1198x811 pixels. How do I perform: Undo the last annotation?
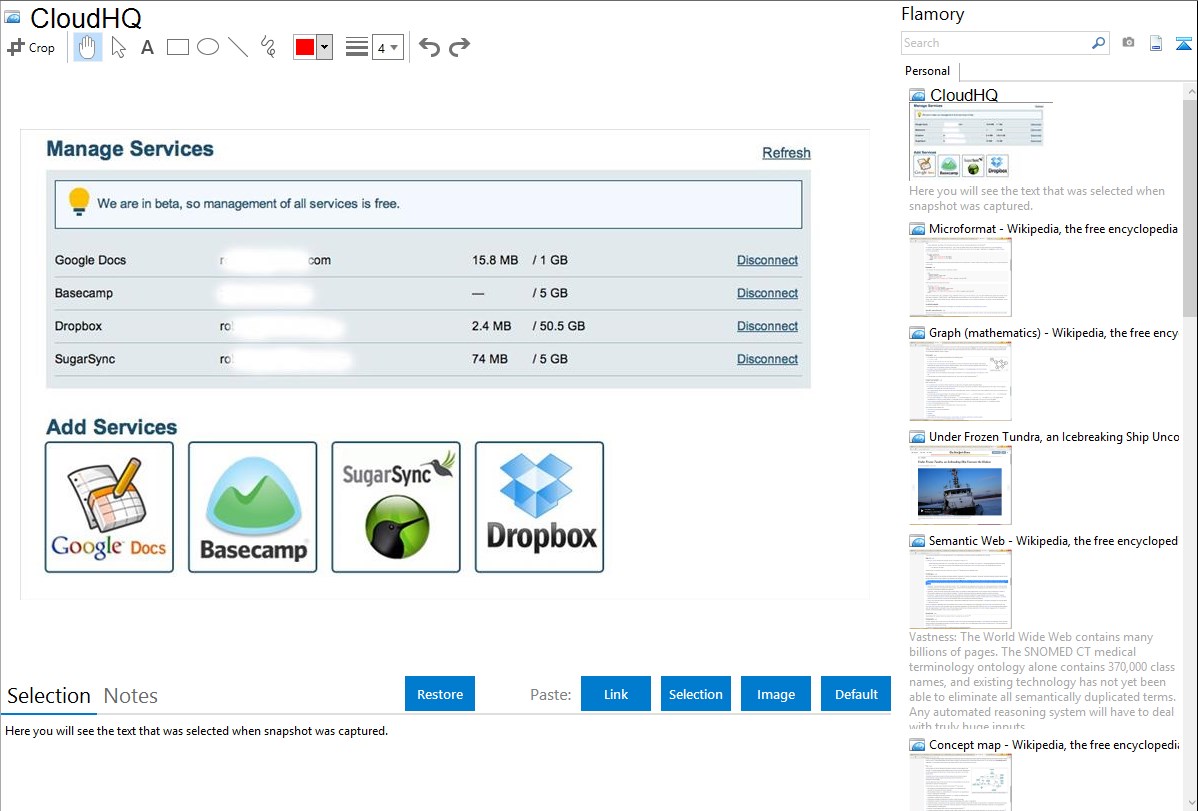point(429,47)
